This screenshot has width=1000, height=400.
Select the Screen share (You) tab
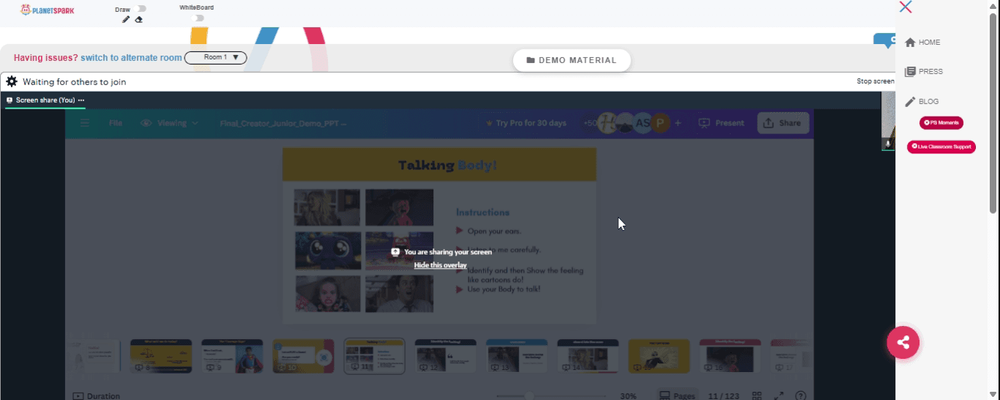pyautogui.click(x=45, y=100)
